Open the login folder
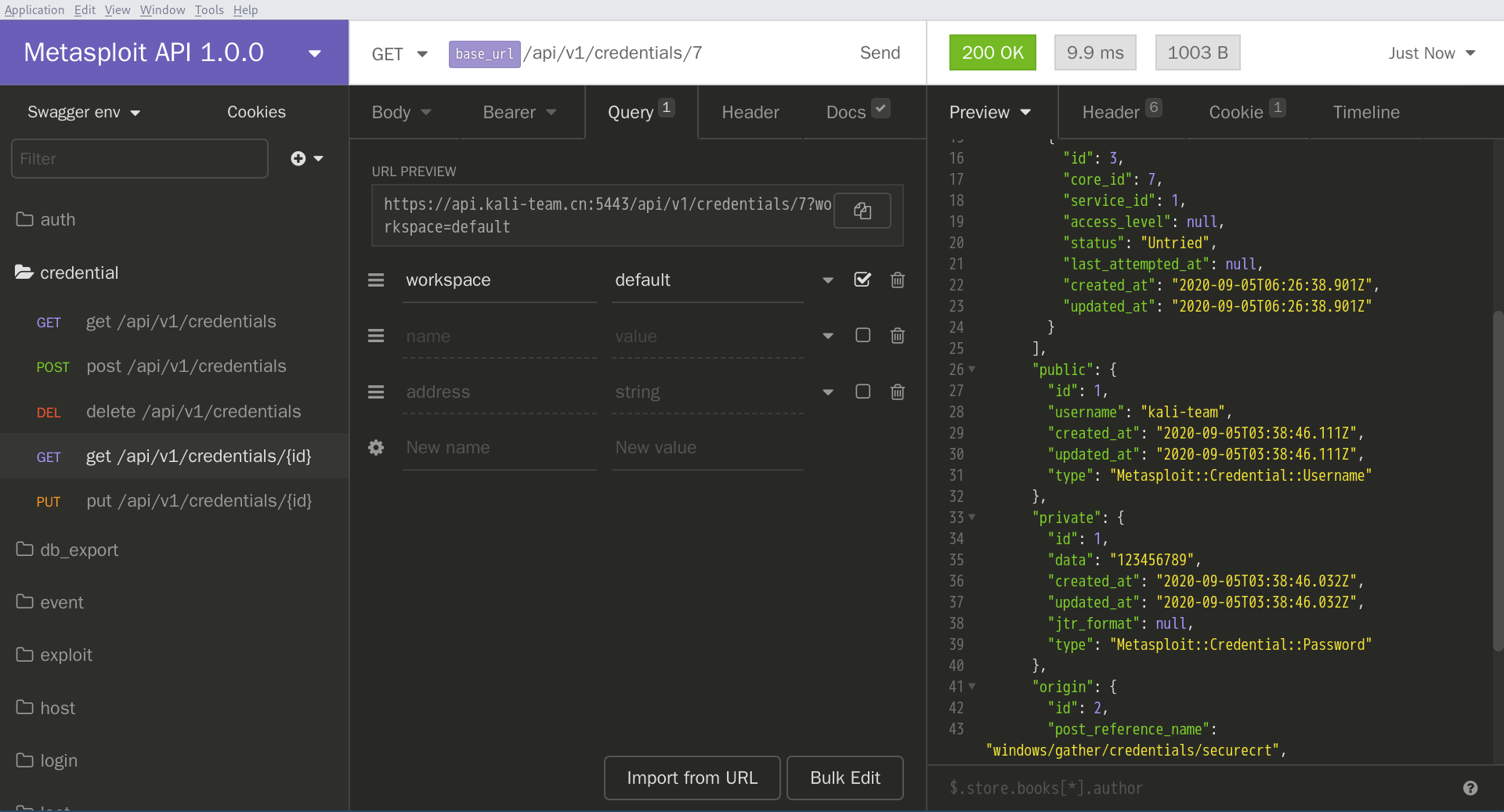 pos(174,760)
